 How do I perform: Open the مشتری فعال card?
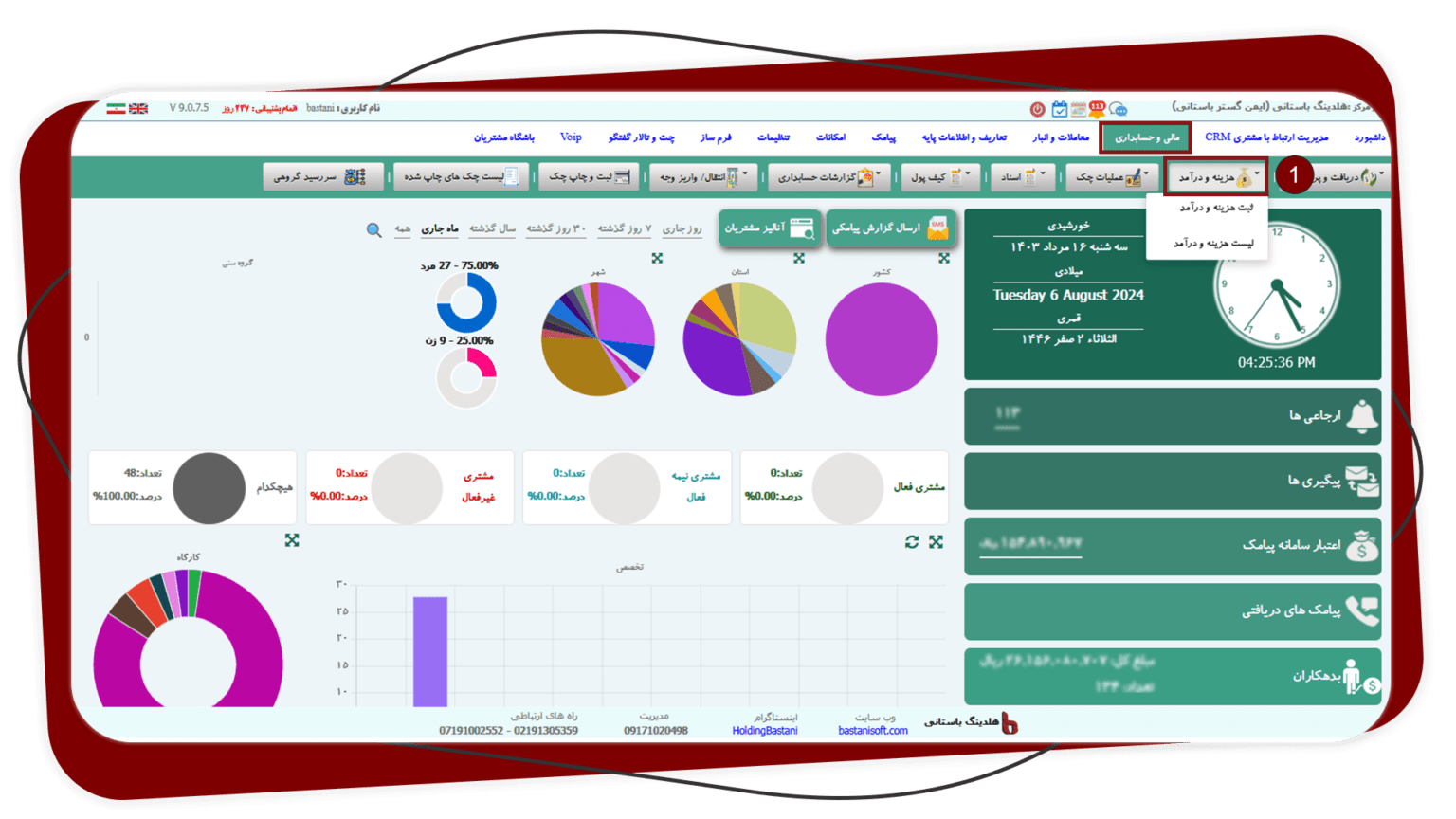click(x=844, y=487)
